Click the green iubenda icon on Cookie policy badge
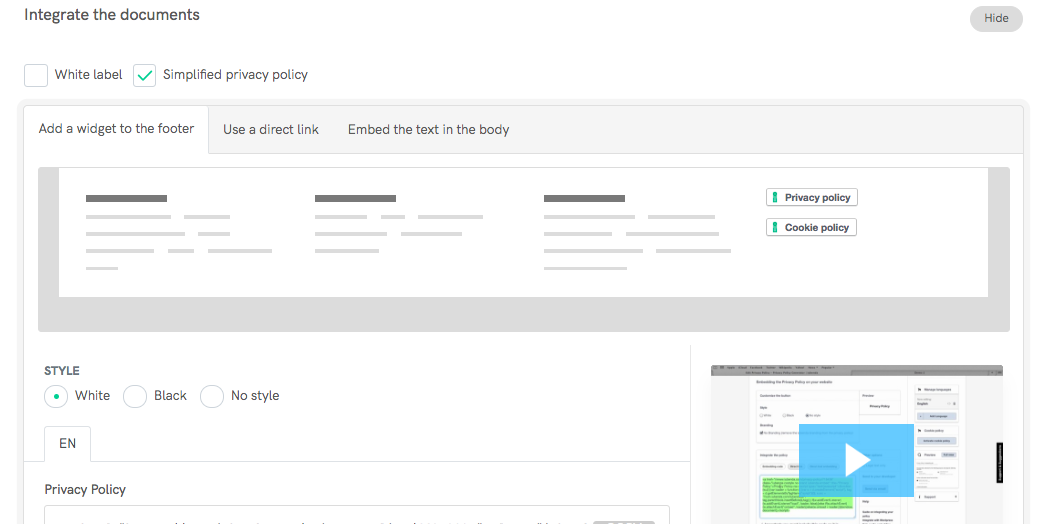 tap(774, 228)
